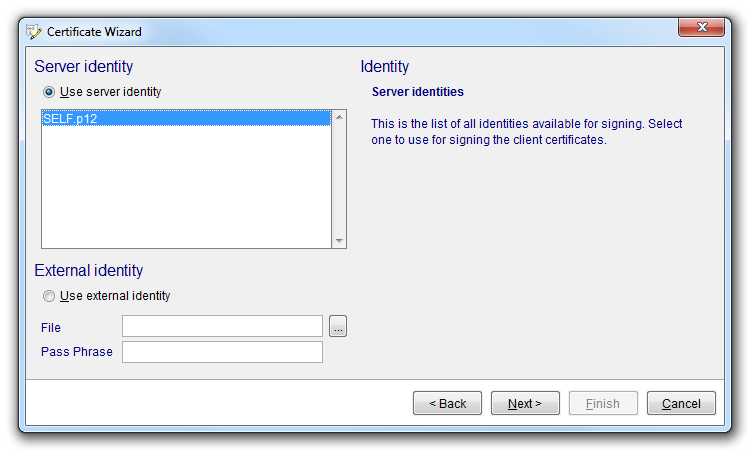
Task: Select SELF.p12 in the identity list
Action: point(185,118)
